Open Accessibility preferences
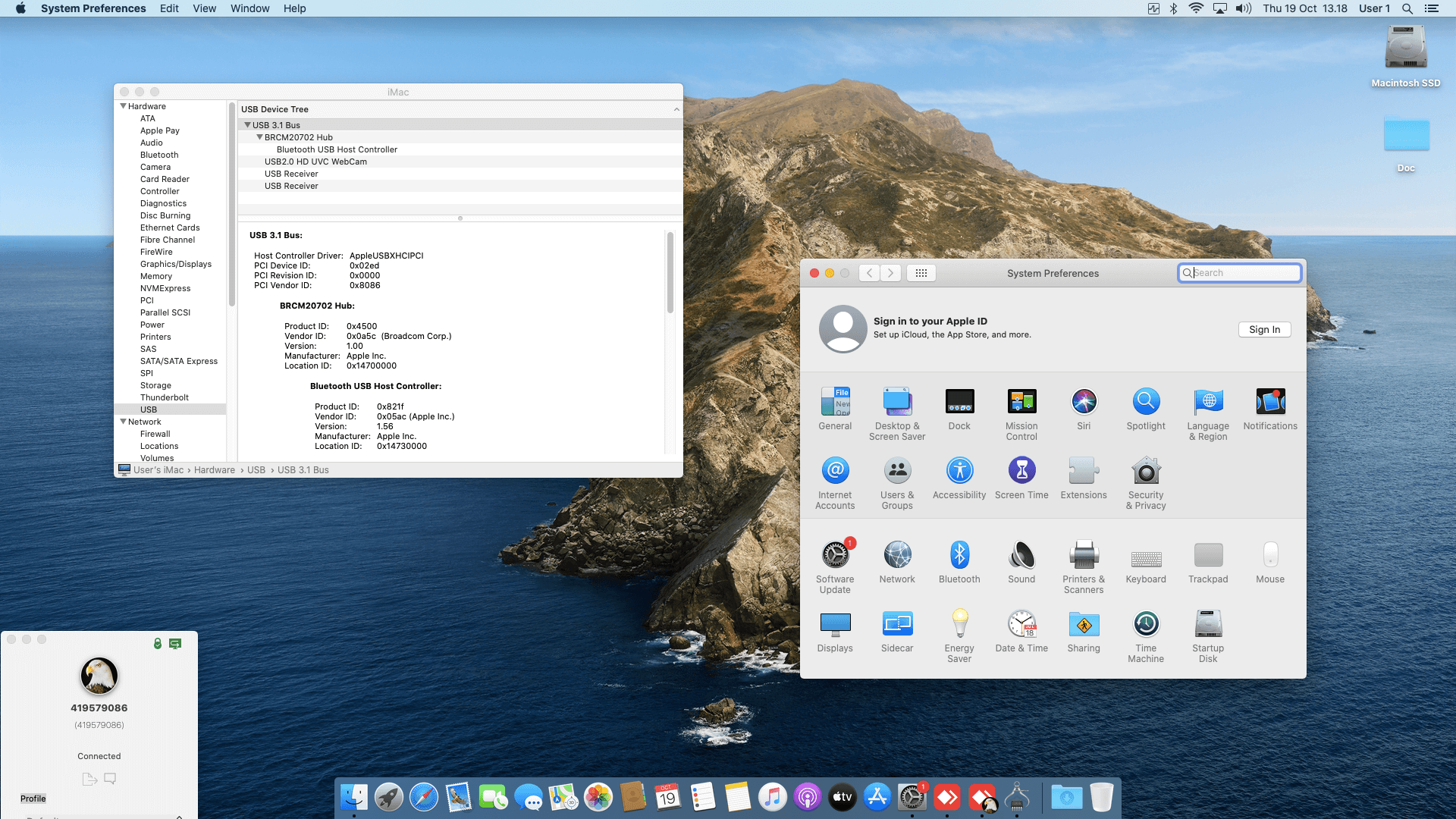1456x819 pixels. click(959, 478)
